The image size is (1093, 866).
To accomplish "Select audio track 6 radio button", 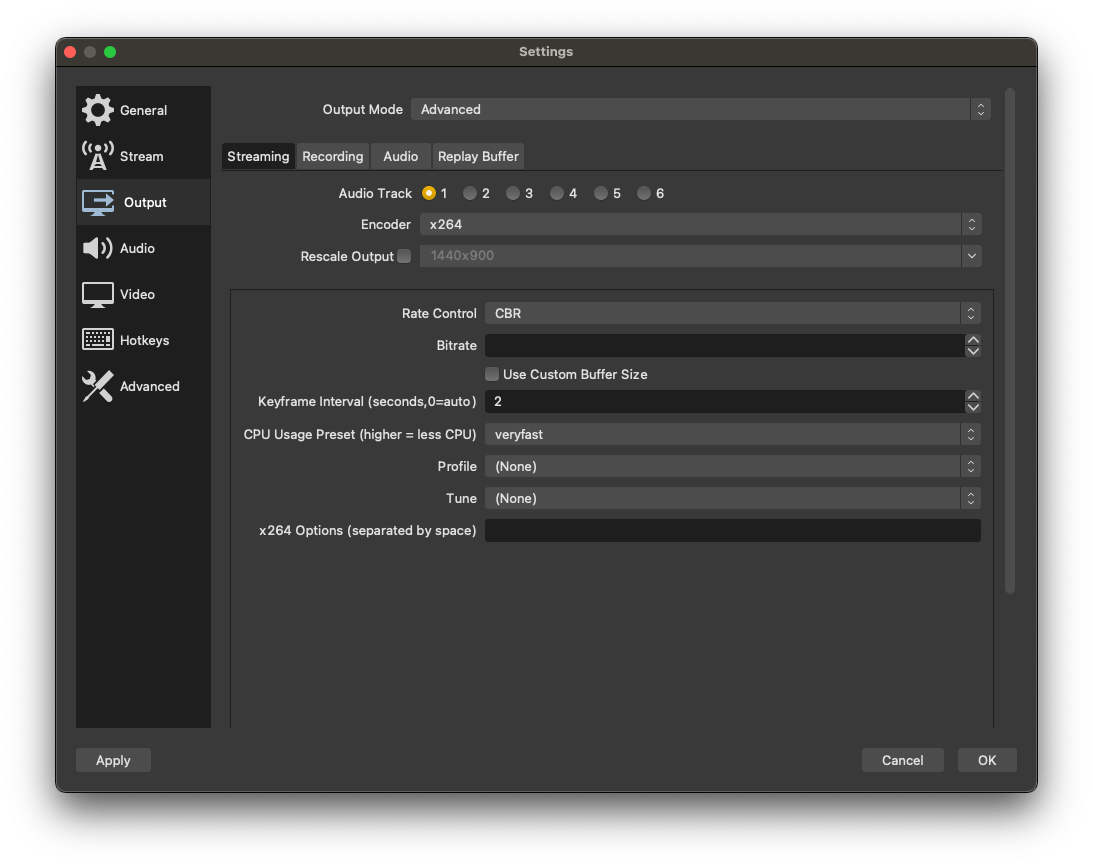I will click(644, 193).
